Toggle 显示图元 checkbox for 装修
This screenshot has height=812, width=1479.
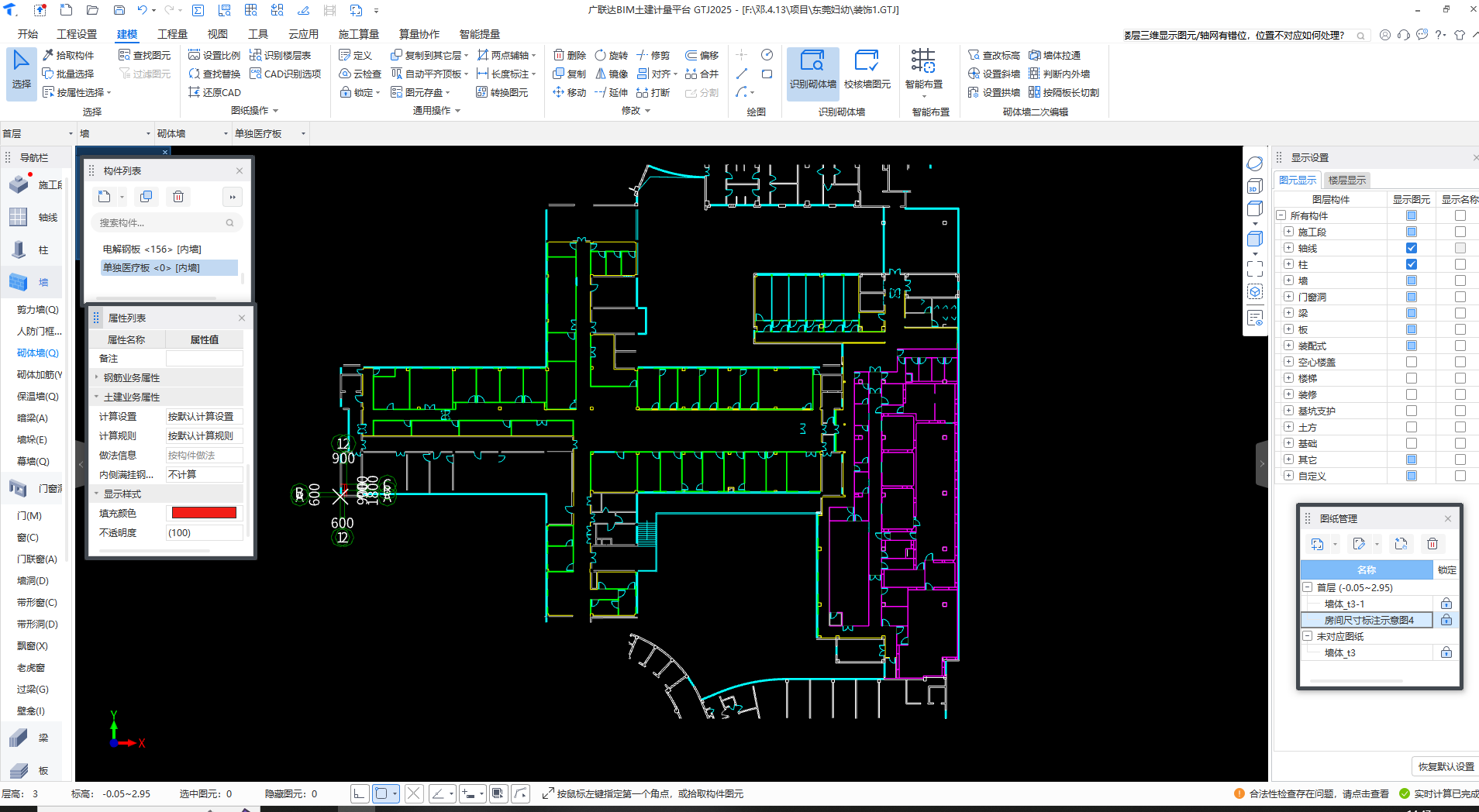pos(1412,394)
